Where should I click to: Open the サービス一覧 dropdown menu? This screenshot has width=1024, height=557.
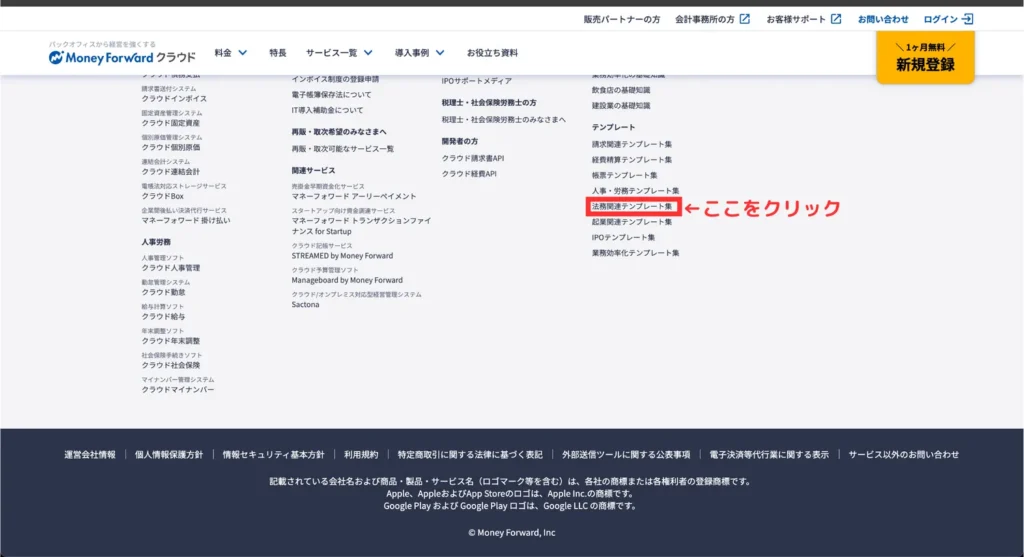[x=339, y=53]
